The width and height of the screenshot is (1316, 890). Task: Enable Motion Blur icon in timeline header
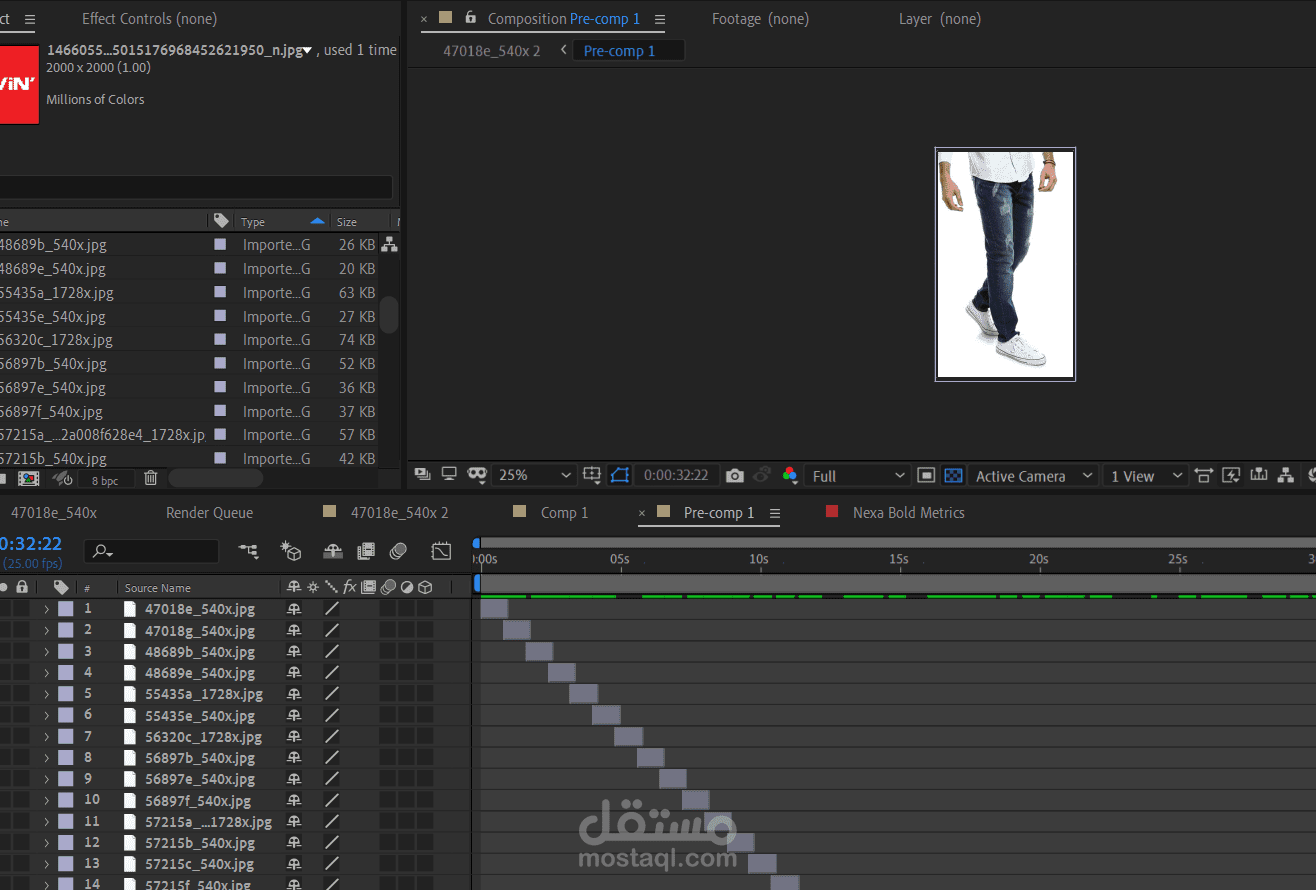[x=398, y=550]
